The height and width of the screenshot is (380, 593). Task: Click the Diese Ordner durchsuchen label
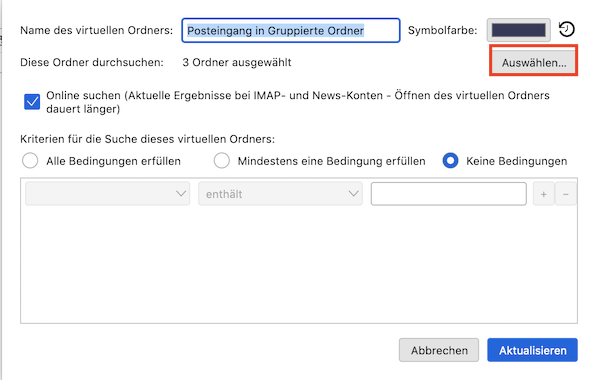click(x=92, y=62)
